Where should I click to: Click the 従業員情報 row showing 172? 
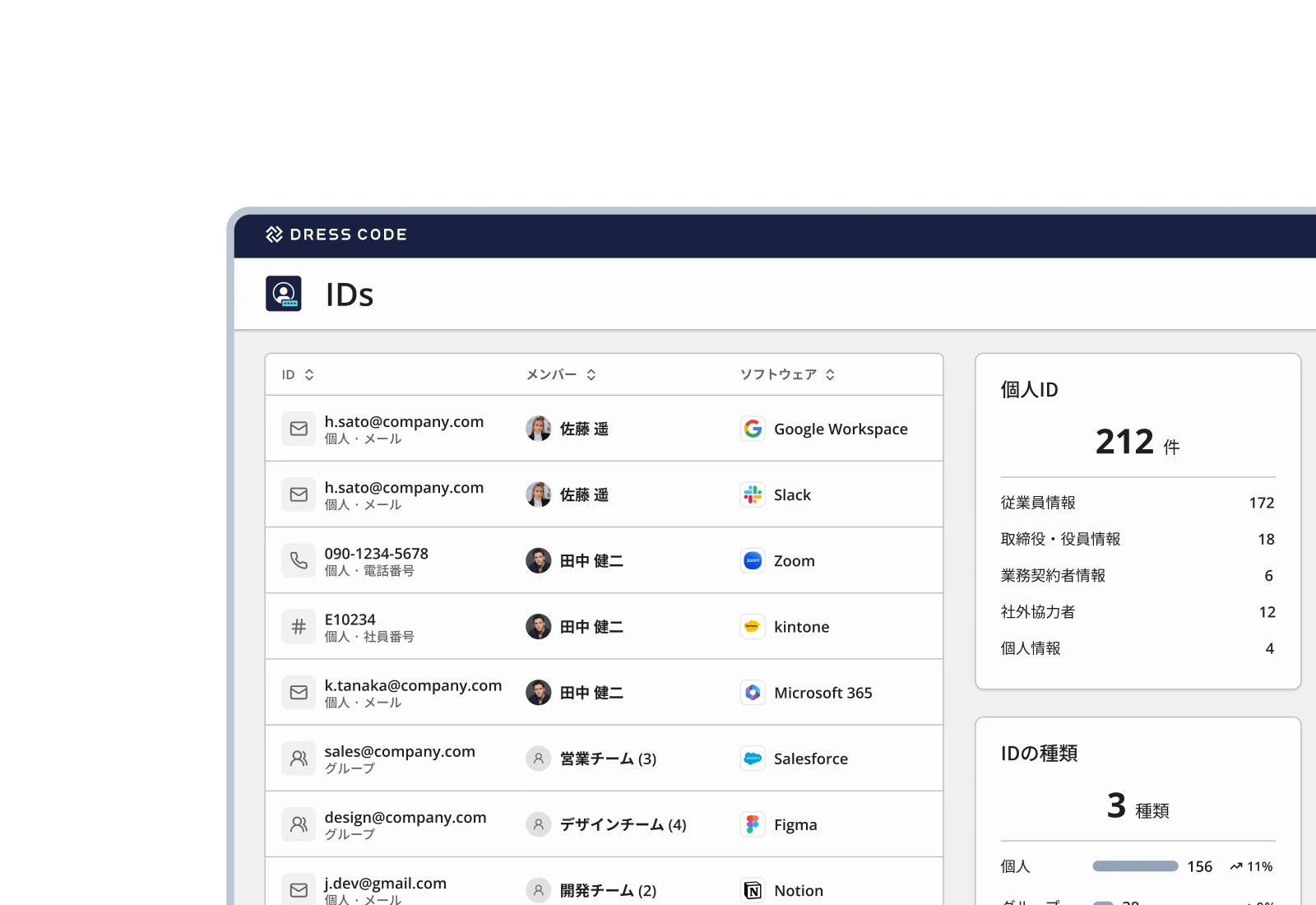point(1138,503)
